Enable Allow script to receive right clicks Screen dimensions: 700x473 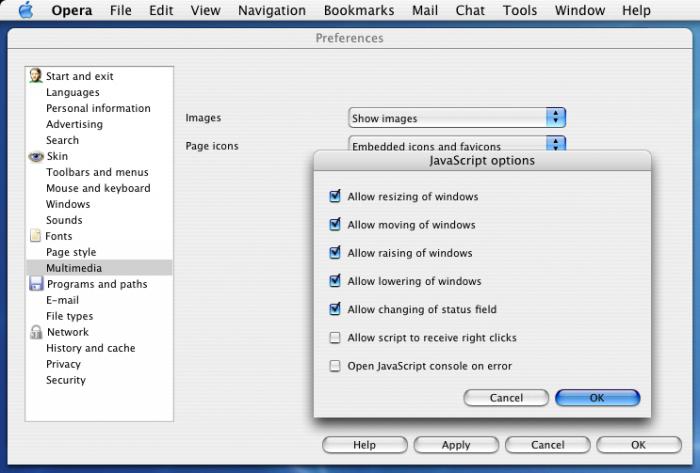[335, 338]
